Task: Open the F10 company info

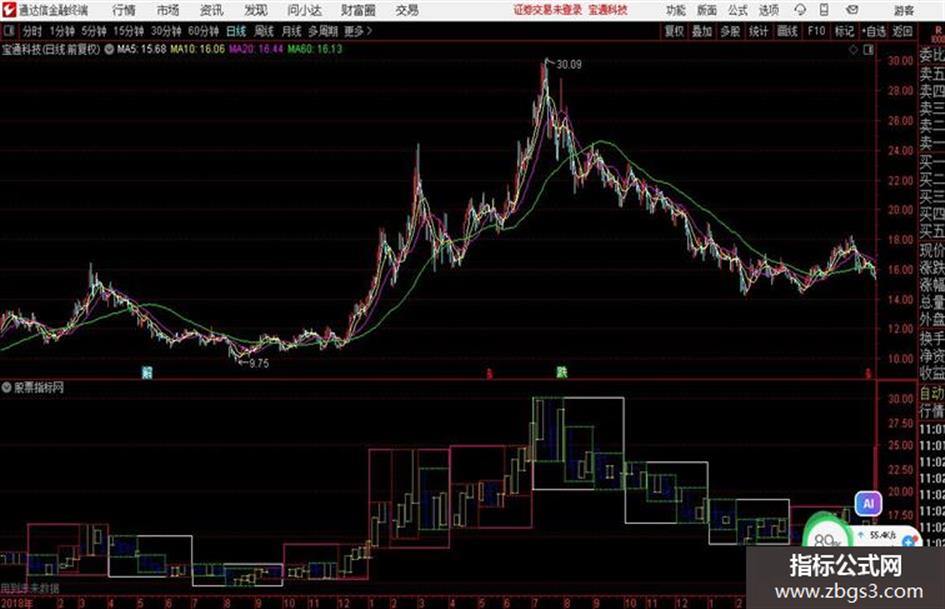Action: click(817, 31)
